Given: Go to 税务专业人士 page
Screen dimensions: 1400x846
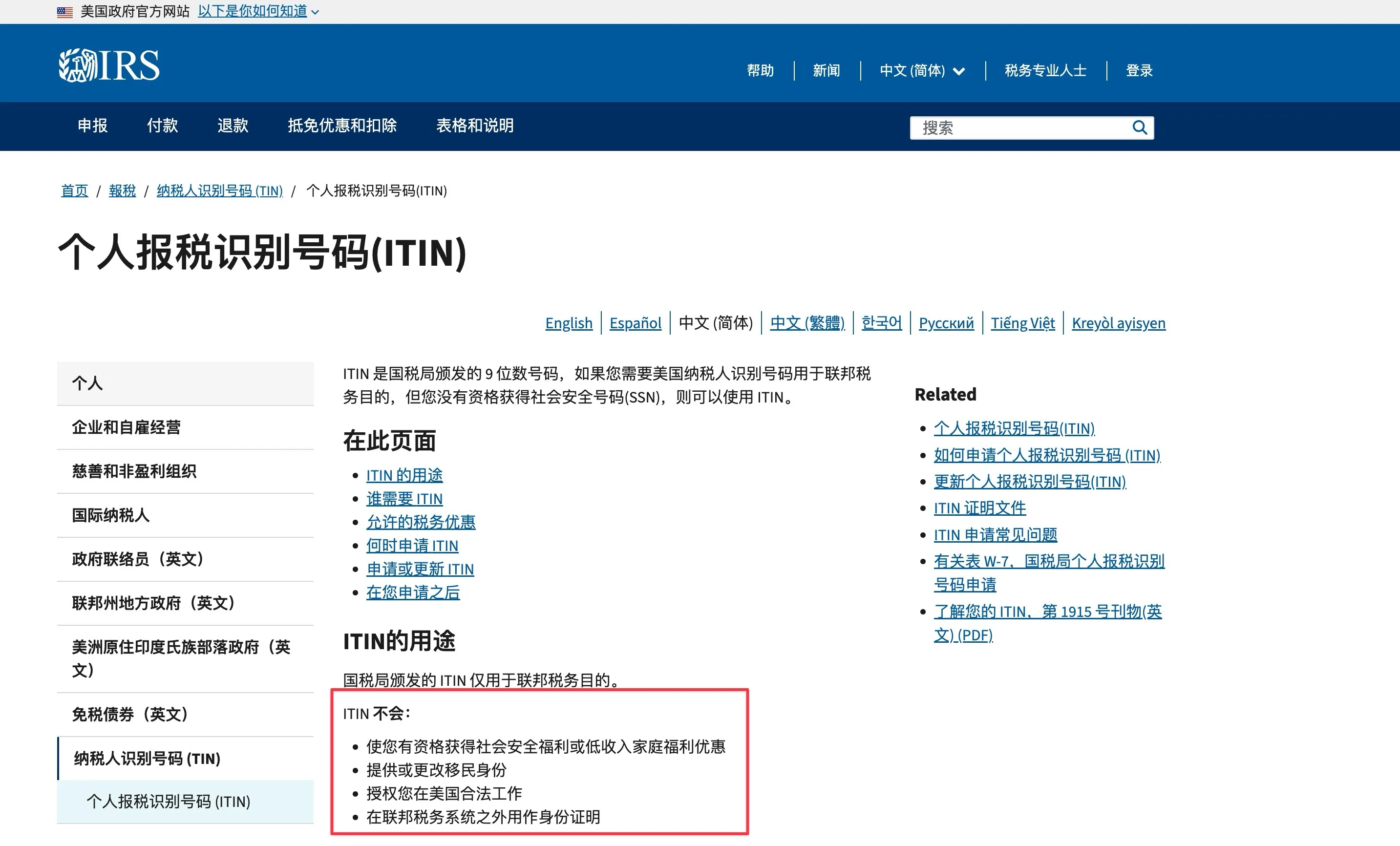Looking at the screenshot, I should tap(1045, 70).
